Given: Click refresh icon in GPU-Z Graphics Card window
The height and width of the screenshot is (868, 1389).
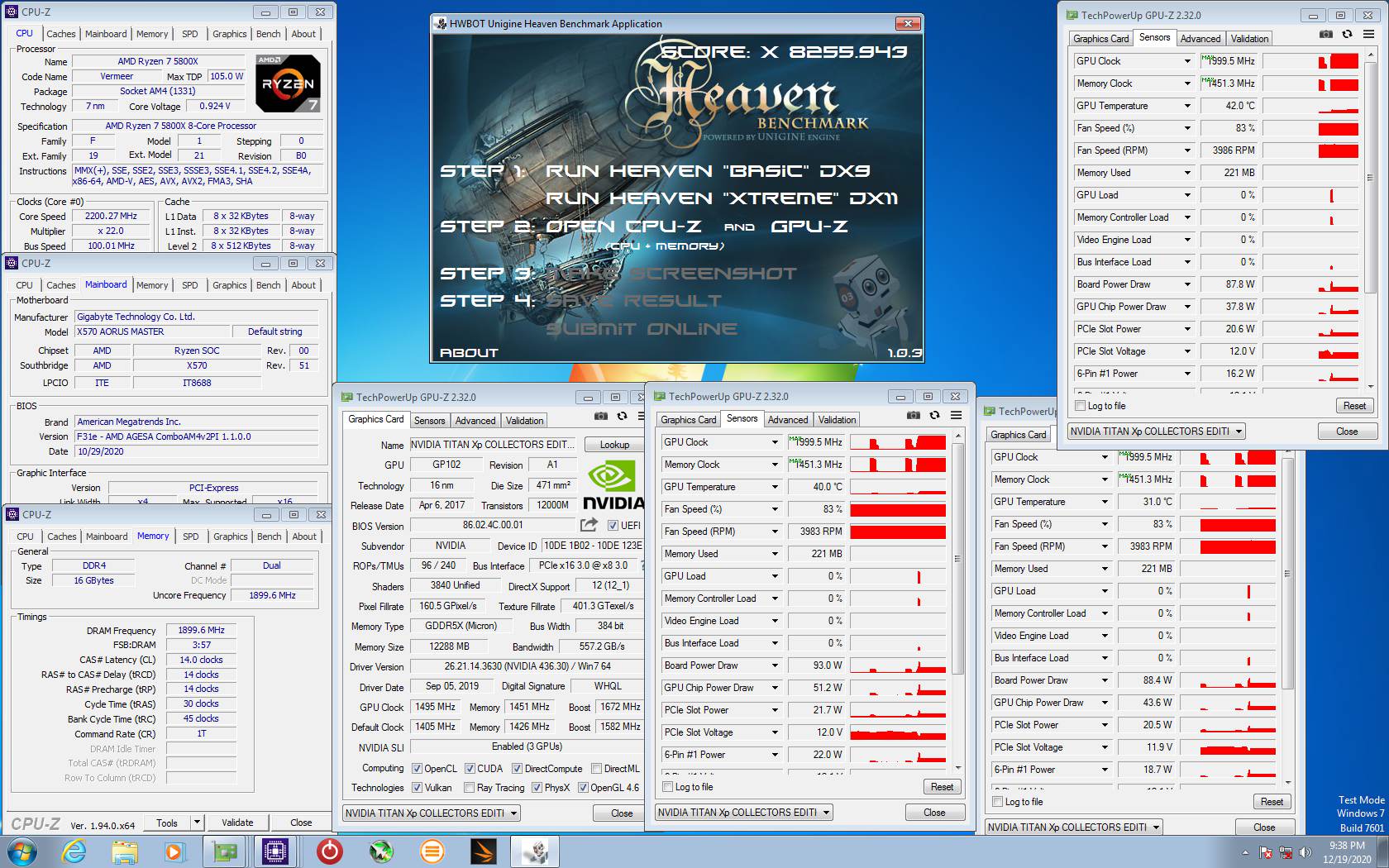Looking at the screenshot, I should click(x=622, y=417).
